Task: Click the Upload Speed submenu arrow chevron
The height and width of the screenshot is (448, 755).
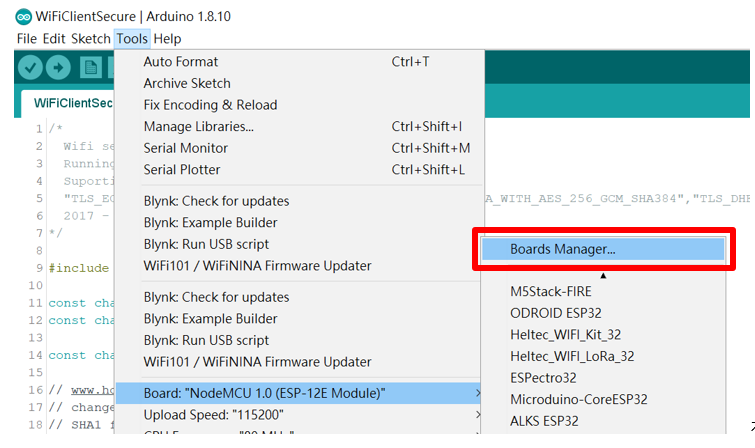Action: [x=478, y=415]
